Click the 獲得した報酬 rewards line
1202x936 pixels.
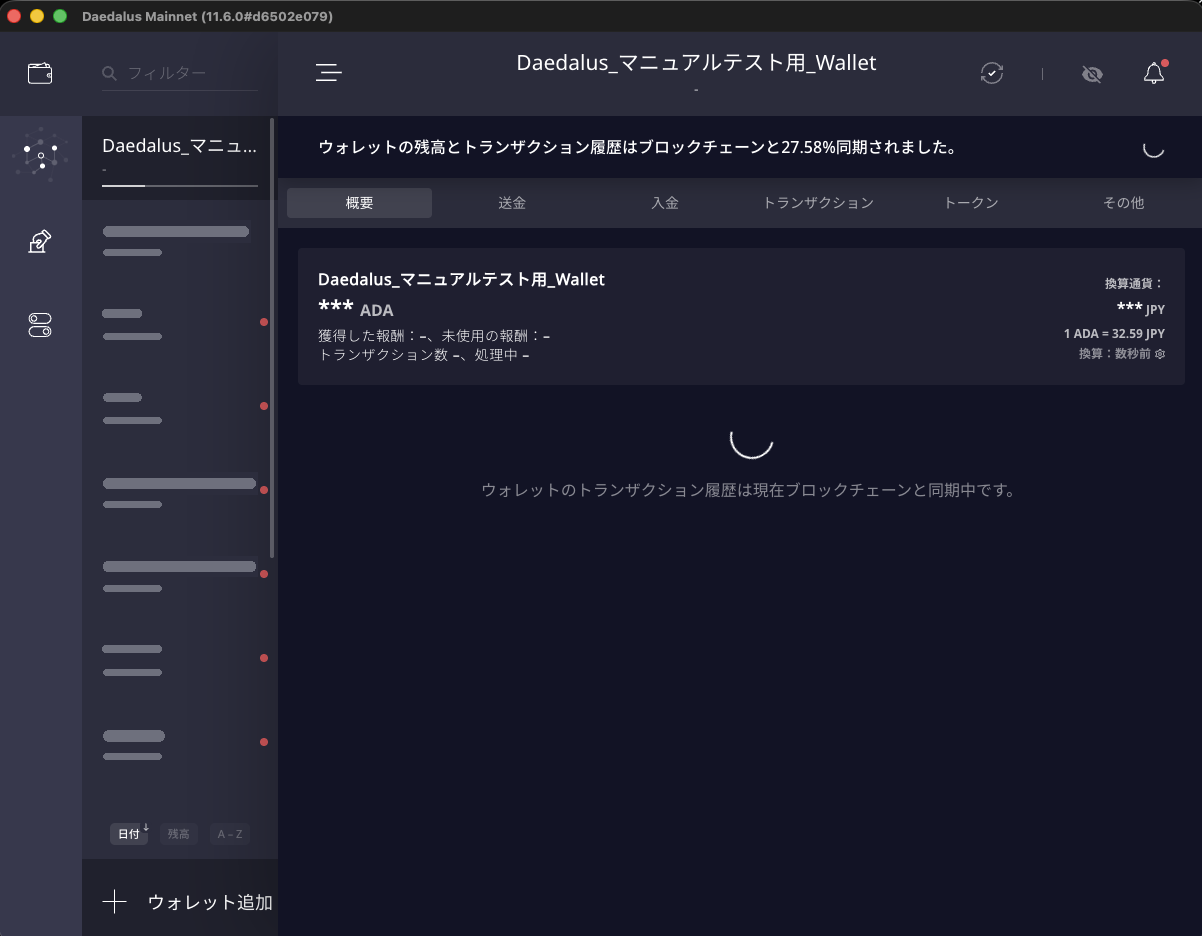434,336
